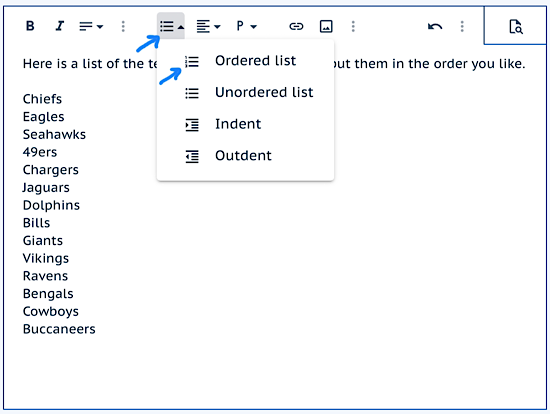Screen dimensions: 550x414
Task: Open the paragraph format dropdown
Action: click(x=246, y=26)
